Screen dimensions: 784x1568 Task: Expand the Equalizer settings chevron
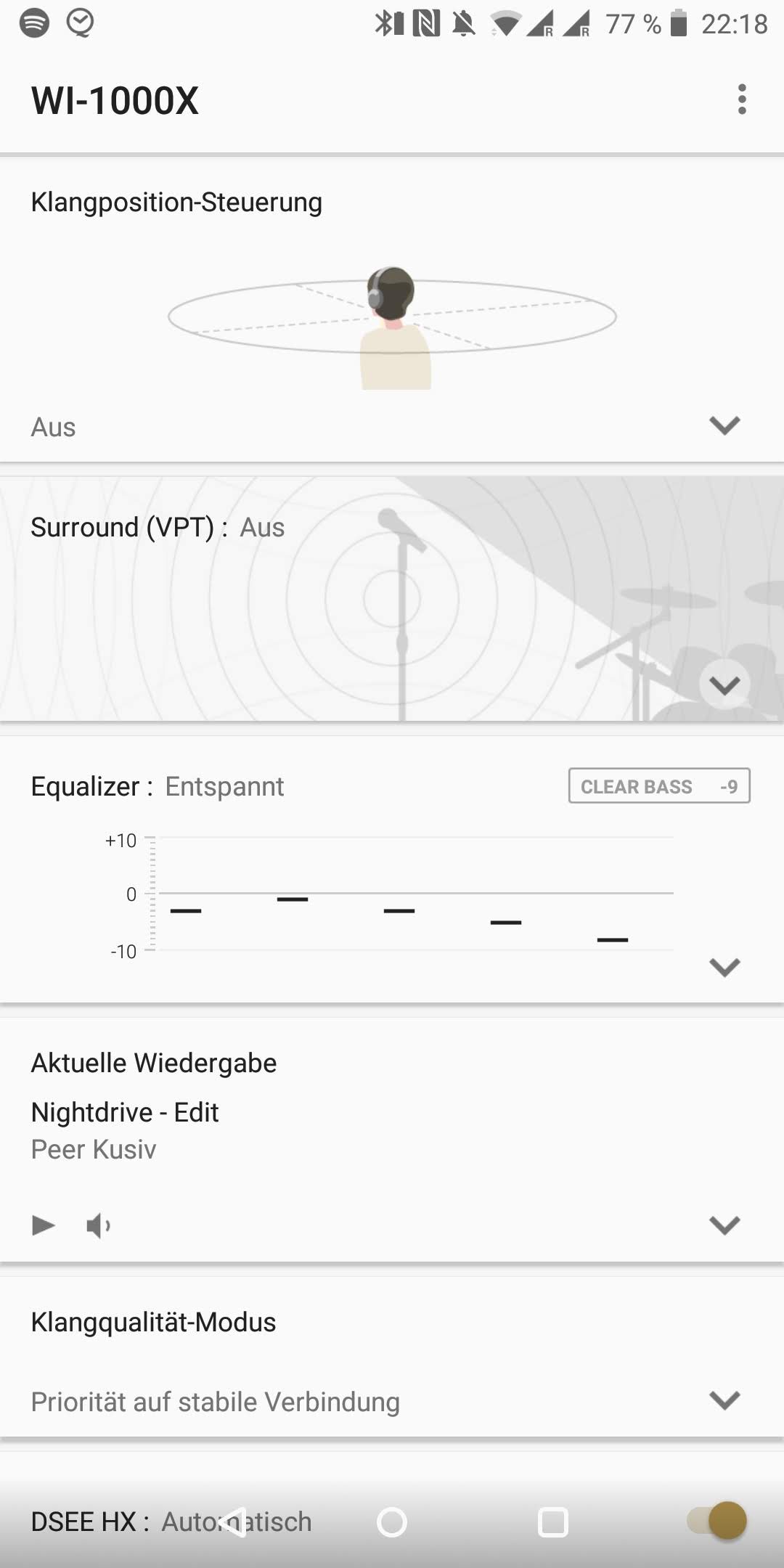[724, 967]
